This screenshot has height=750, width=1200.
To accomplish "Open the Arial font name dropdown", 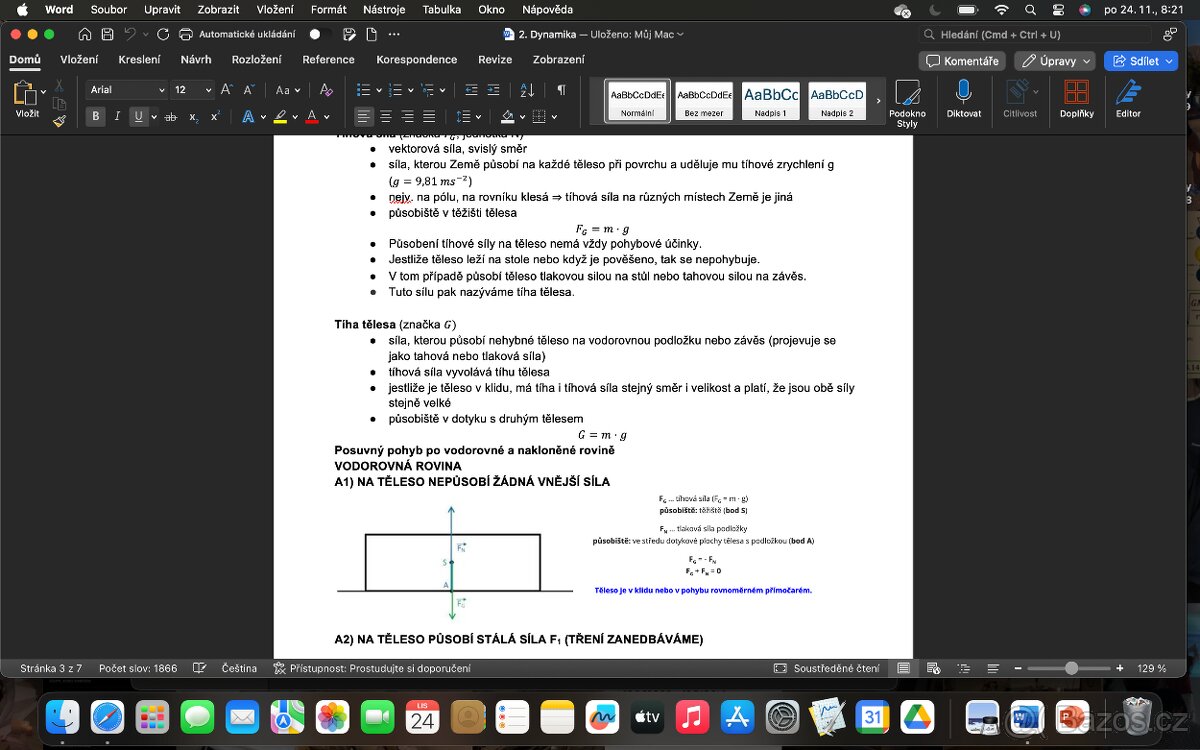I will 126,90.
